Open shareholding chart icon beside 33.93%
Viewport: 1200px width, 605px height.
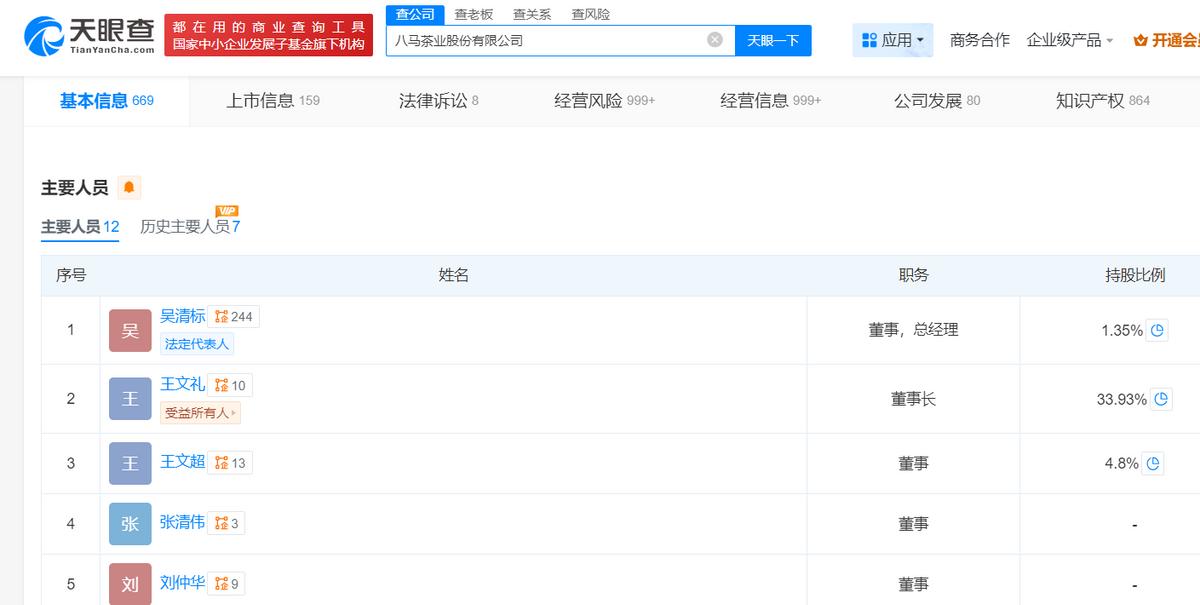1161,399
